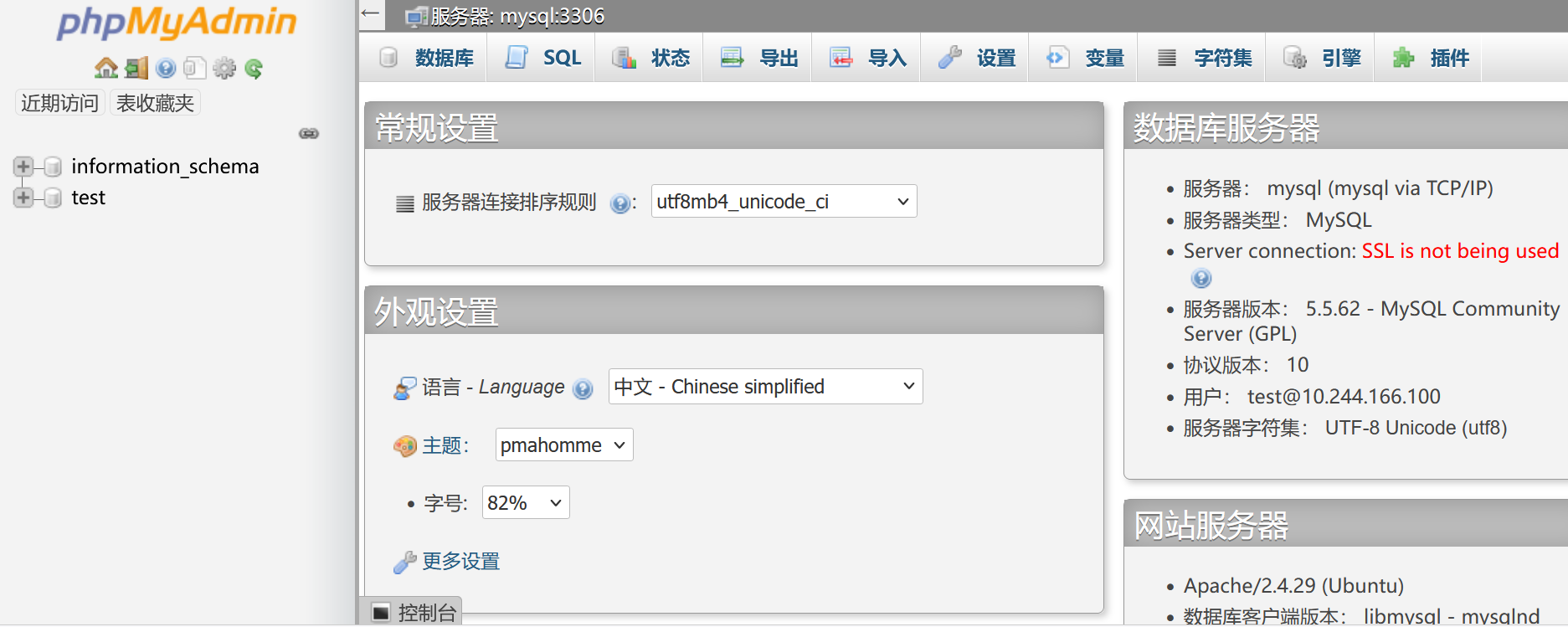
Task: Open the 插件 tab
Action: (x=1430, y=58)
